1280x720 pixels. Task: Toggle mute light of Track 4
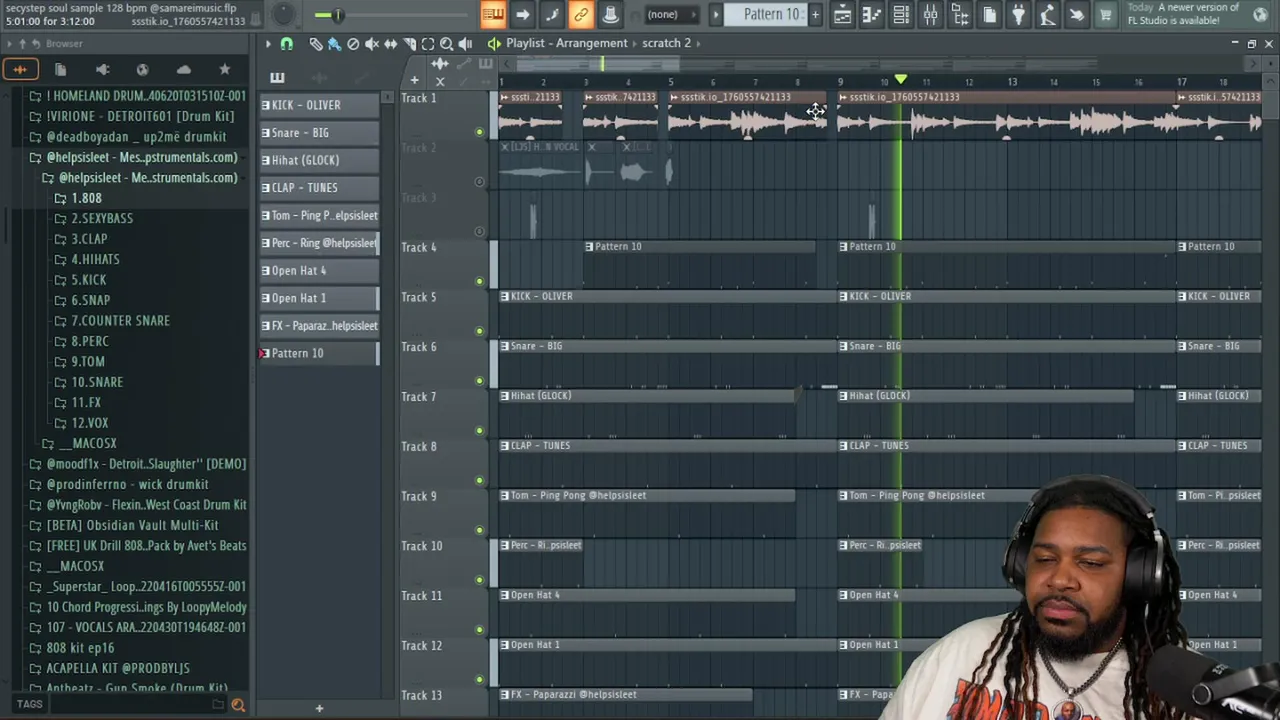coord(479,281)
